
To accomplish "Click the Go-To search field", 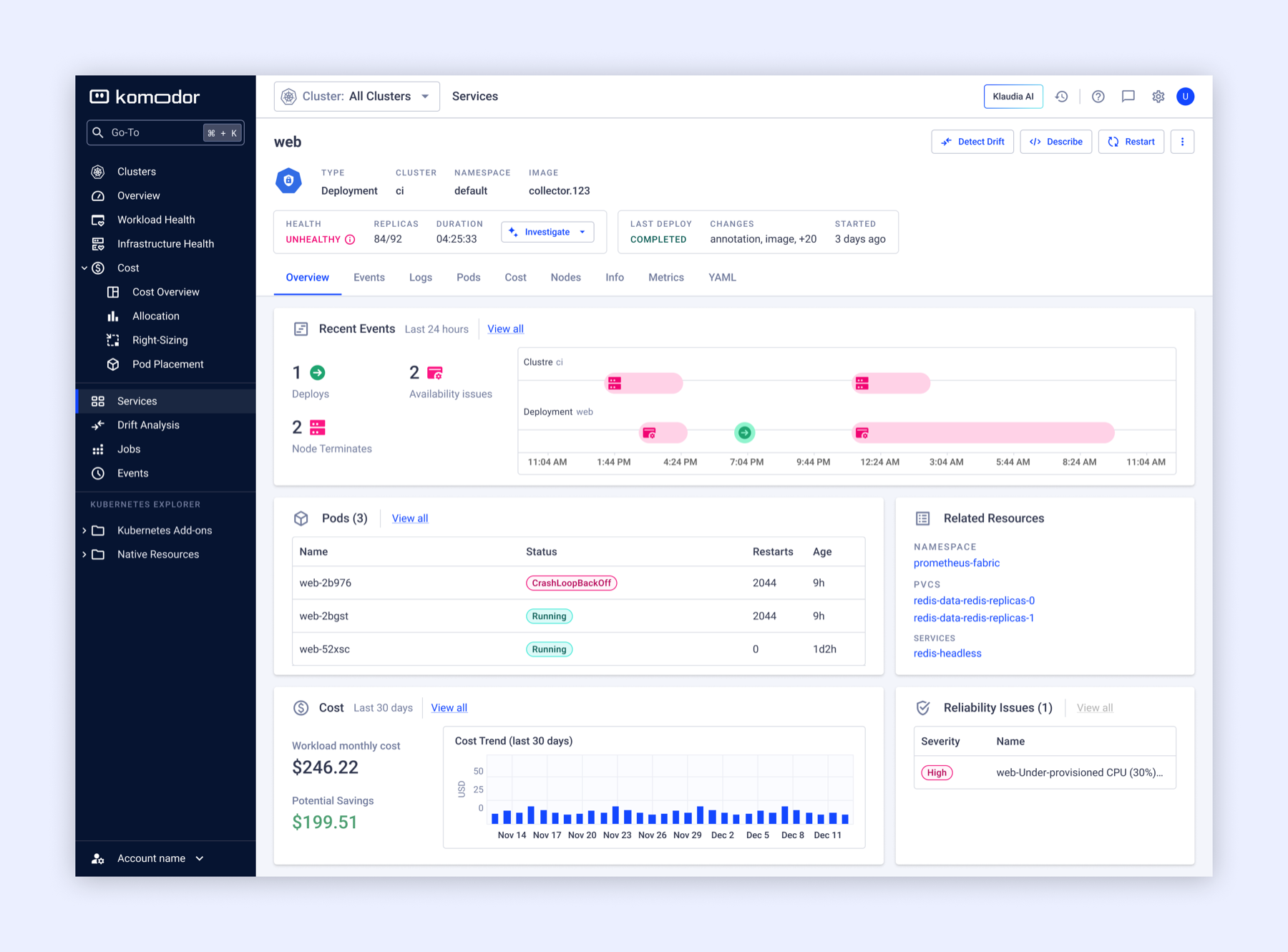I will tap(165, 133).
